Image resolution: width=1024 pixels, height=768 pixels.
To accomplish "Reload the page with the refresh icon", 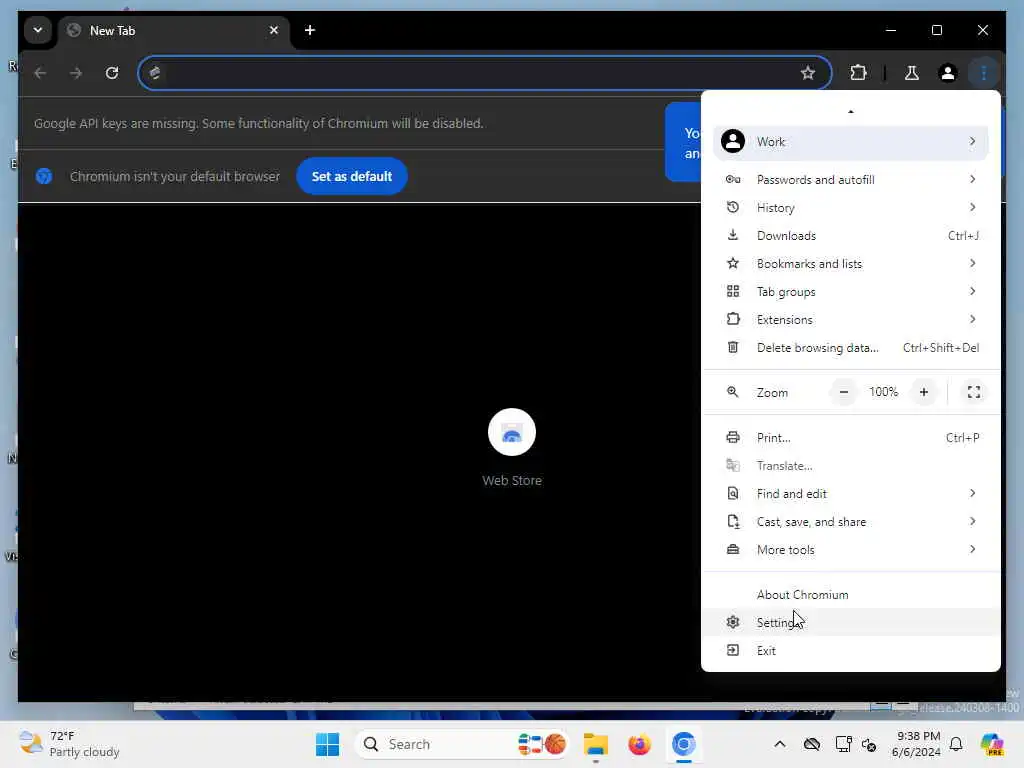I will (x=112, y=72).
